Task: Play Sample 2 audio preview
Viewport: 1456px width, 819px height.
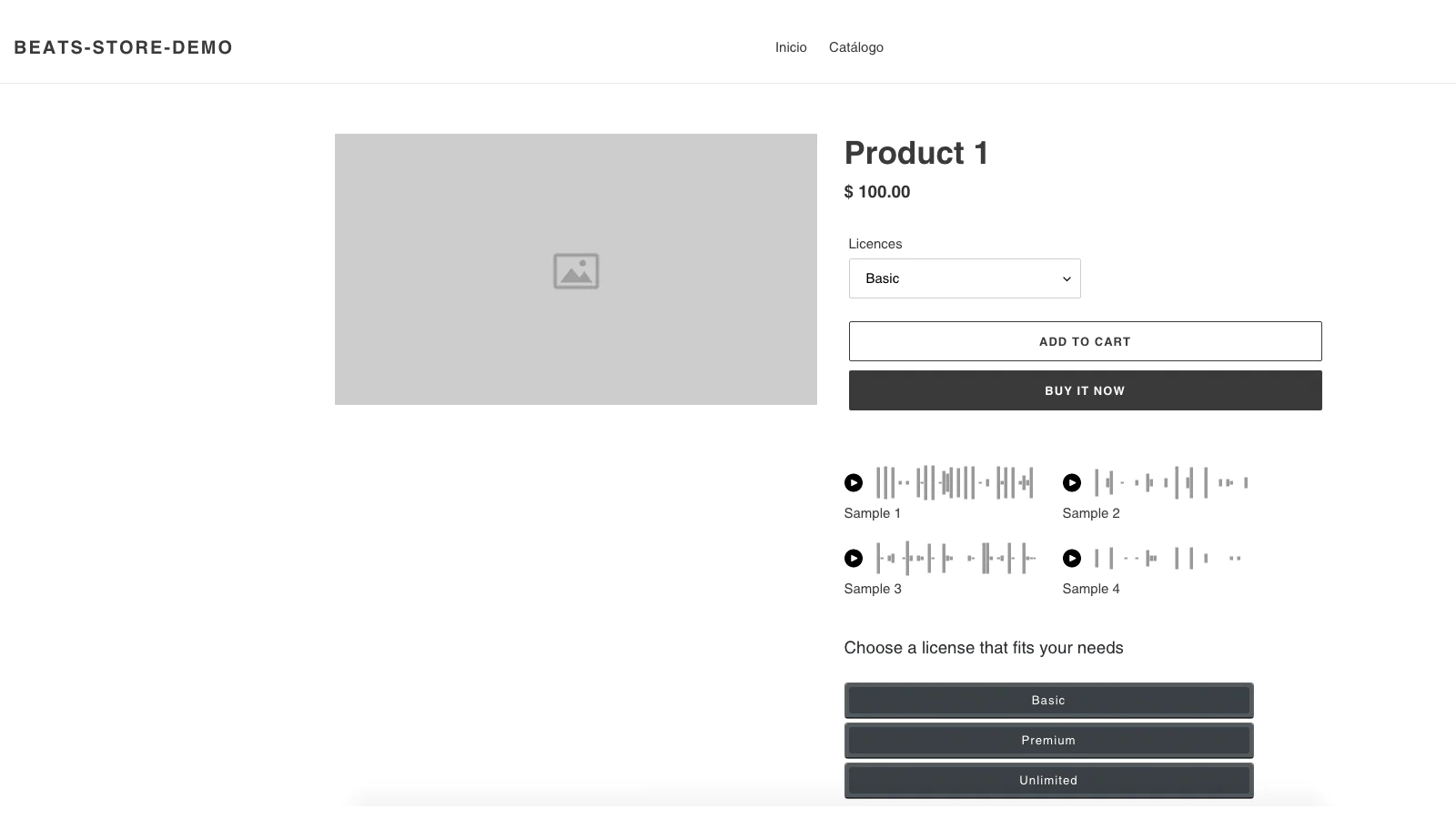Action: click(1071, 482)
